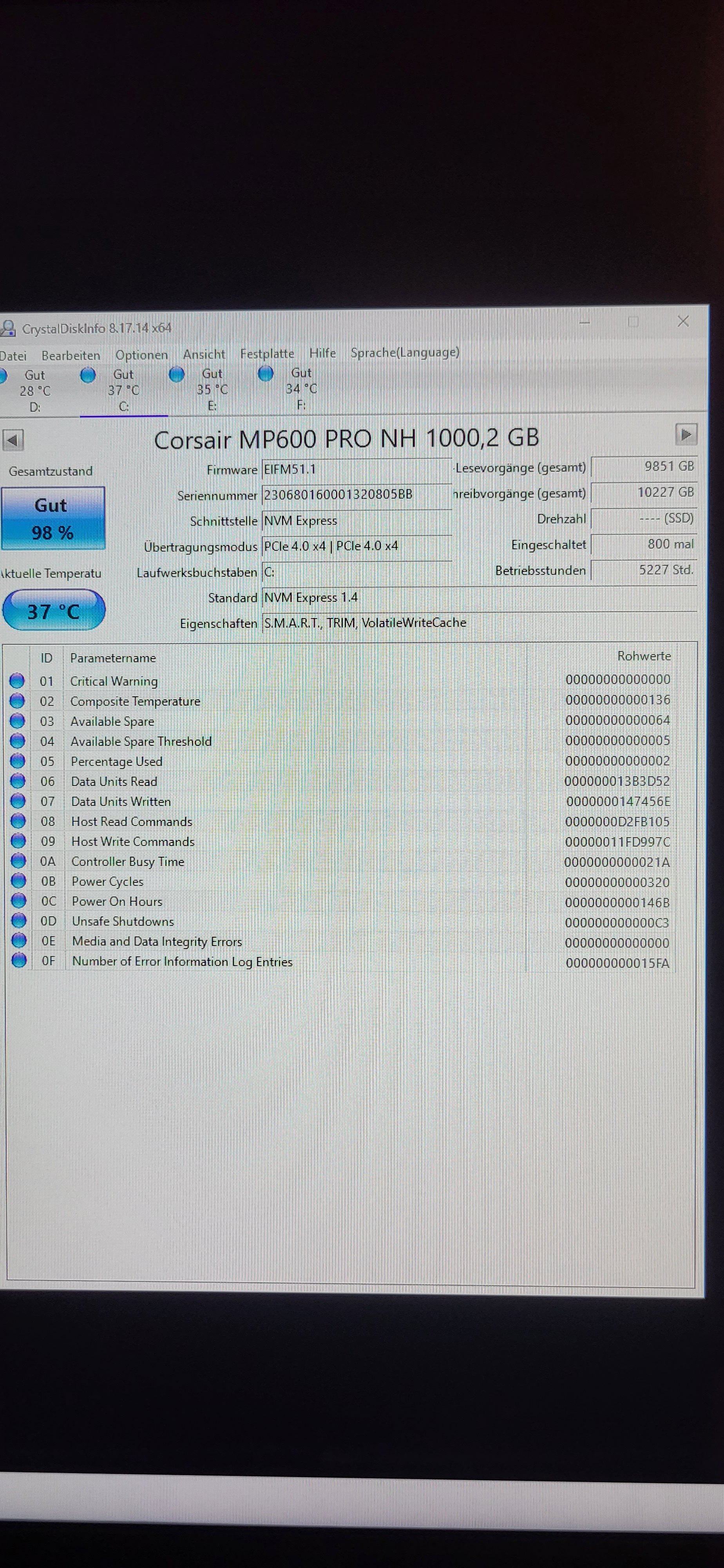This screenshot has width=724, height=1568.
Task: Select drive F: at 34 °C
Action: tap(300, 388)
